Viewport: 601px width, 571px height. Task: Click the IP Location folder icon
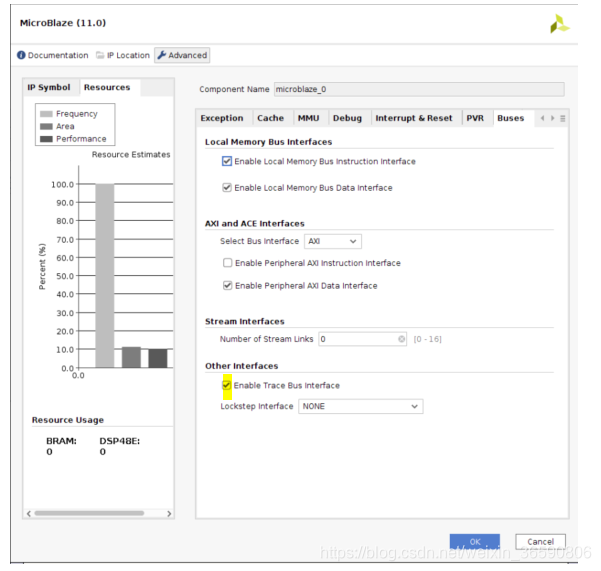[100, 55]
